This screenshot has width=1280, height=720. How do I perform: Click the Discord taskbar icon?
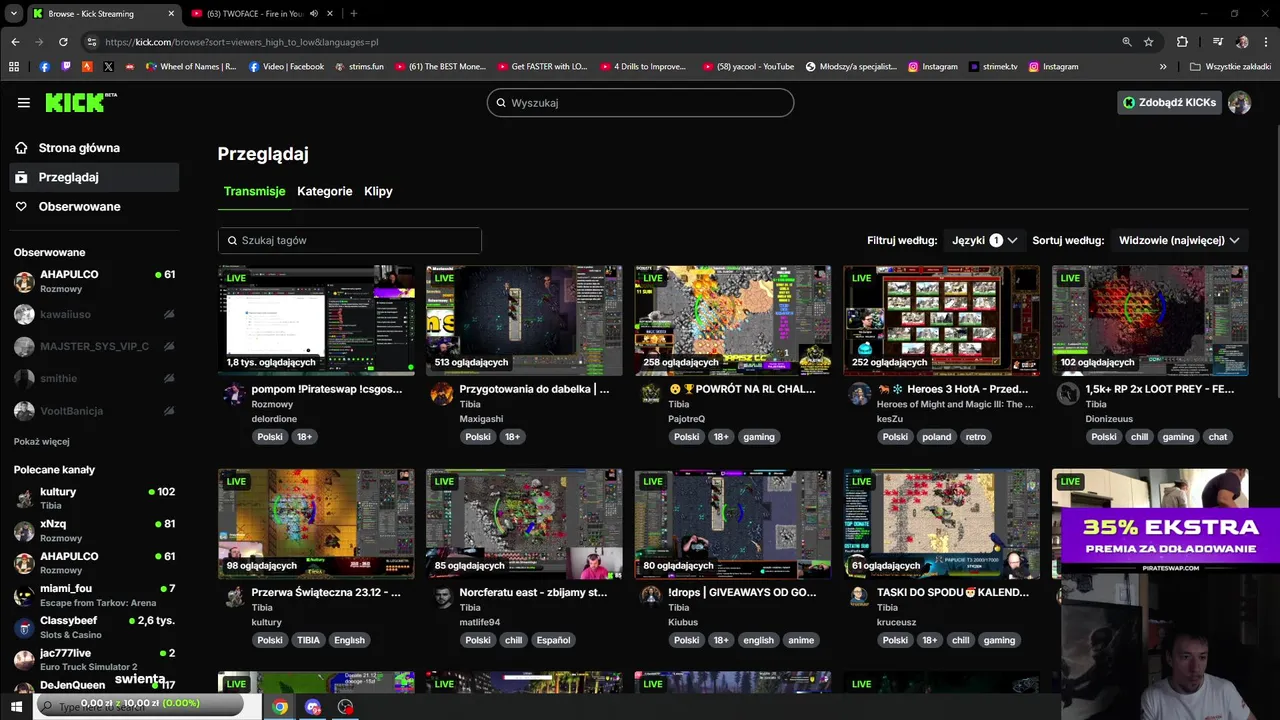coord(313,707)
